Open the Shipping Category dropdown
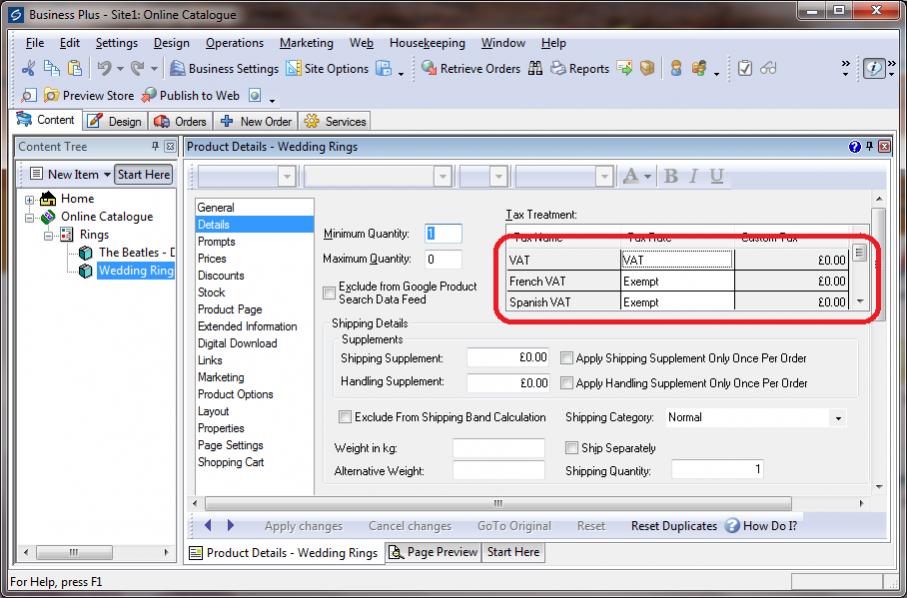Viewport: 907px width, 598px height. [838, 418]
